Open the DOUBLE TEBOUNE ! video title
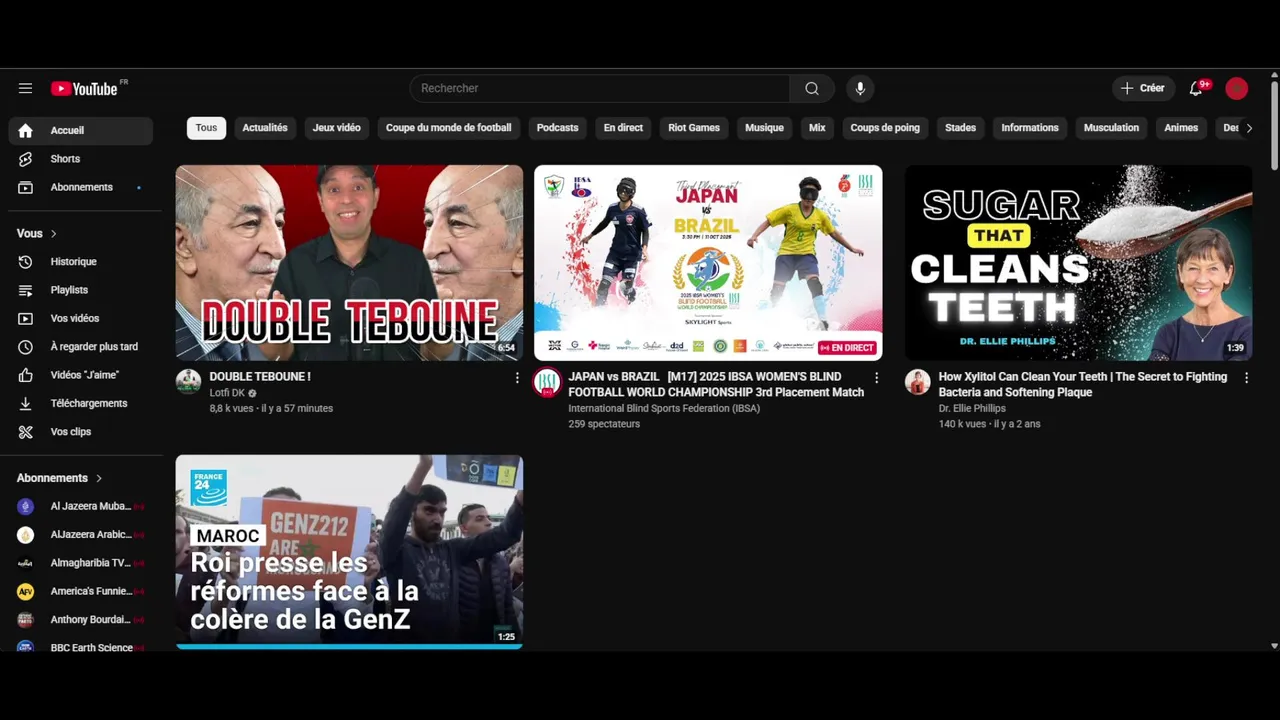 click(260, 377)
